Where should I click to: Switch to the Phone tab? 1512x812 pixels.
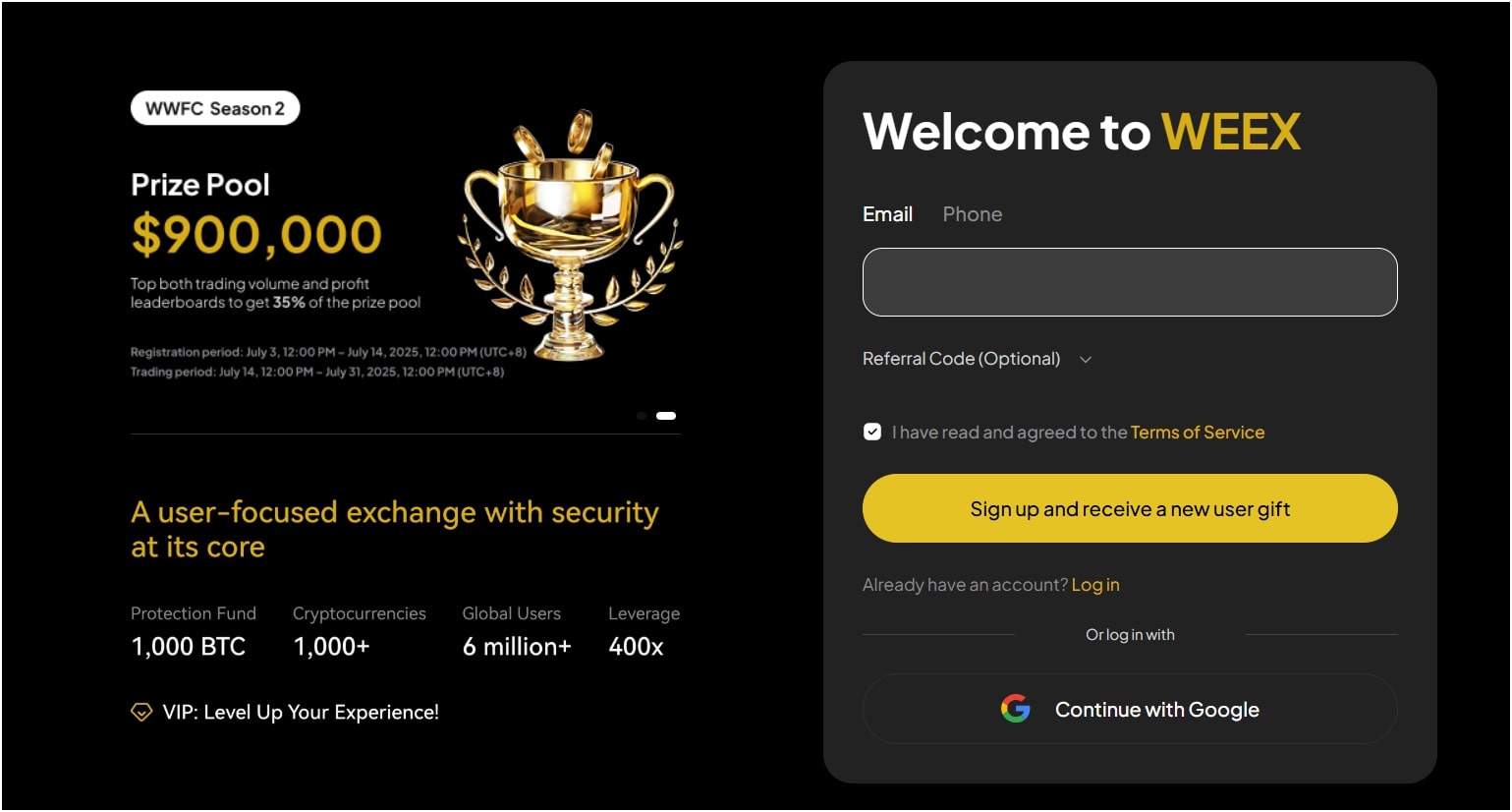pos(972,214)
